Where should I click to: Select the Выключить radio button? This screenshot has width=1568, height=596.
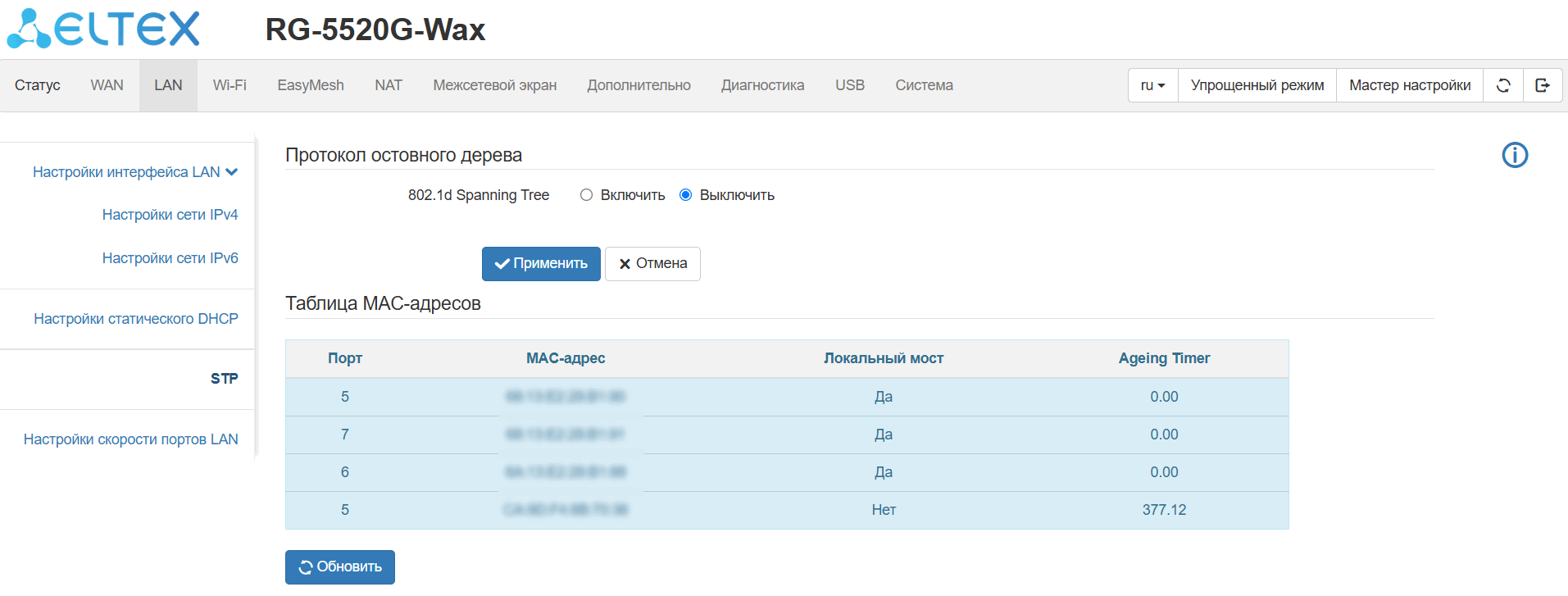686,195
